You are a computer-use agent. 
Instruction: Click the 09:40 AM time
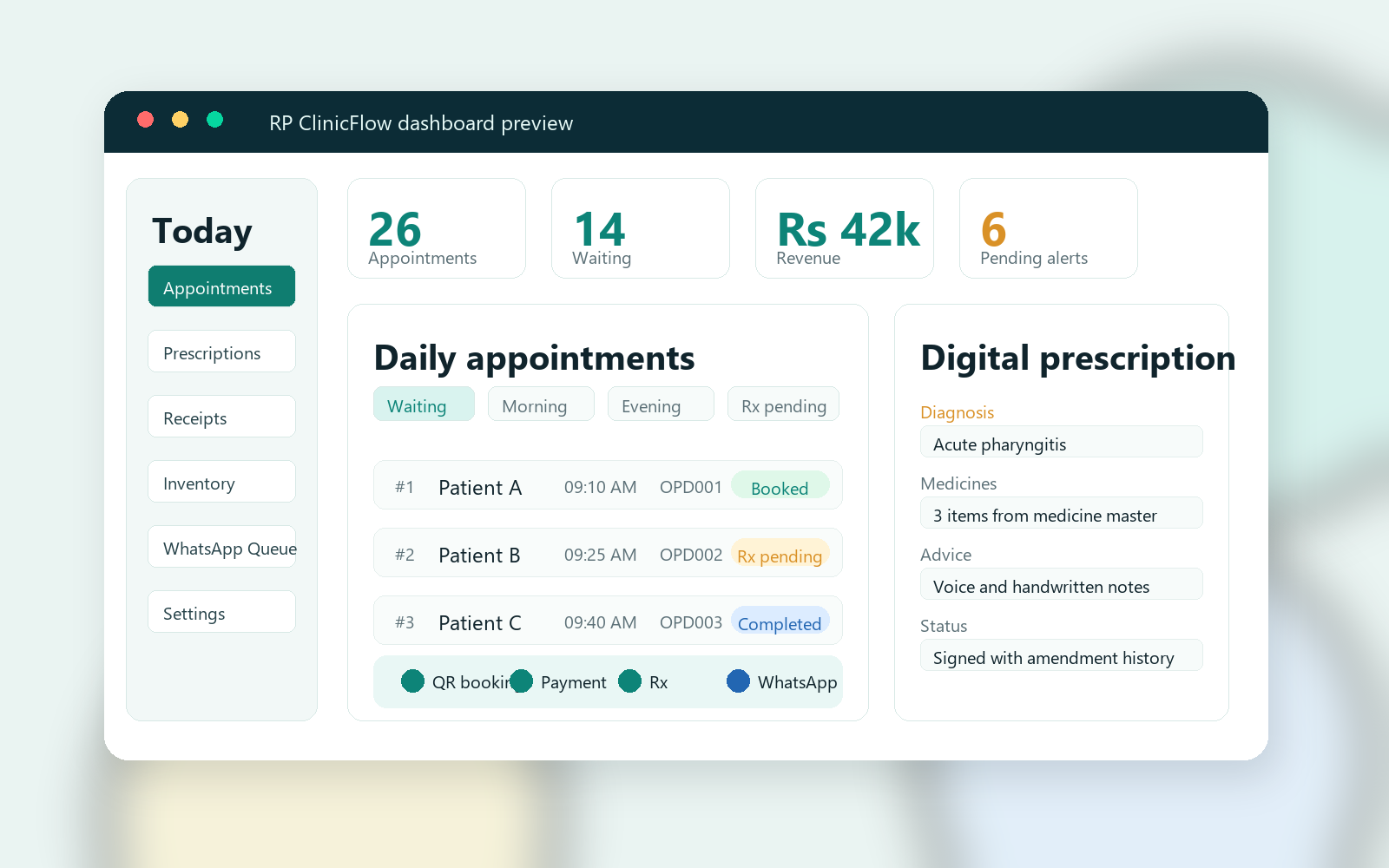click(x=600, y=622)
